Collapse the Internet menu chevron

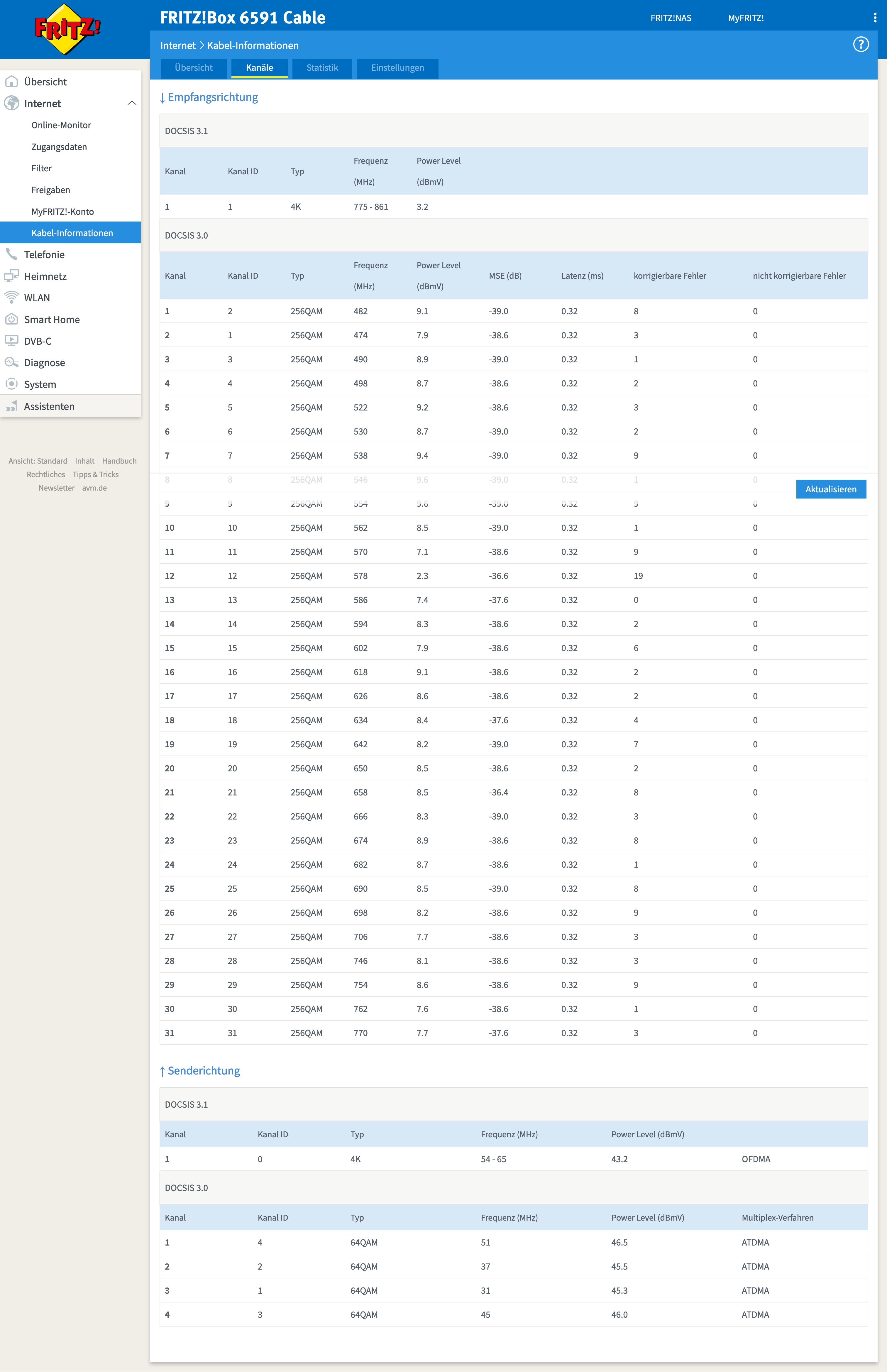pos(131,103)
